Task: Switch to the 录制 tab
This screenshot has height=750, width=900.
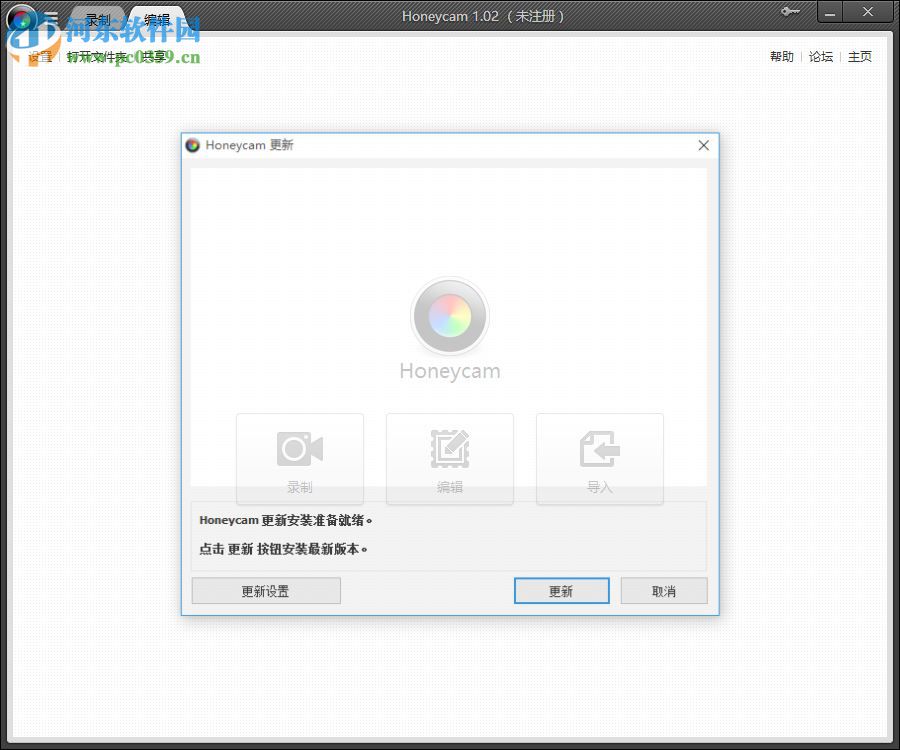Action: 97,17
